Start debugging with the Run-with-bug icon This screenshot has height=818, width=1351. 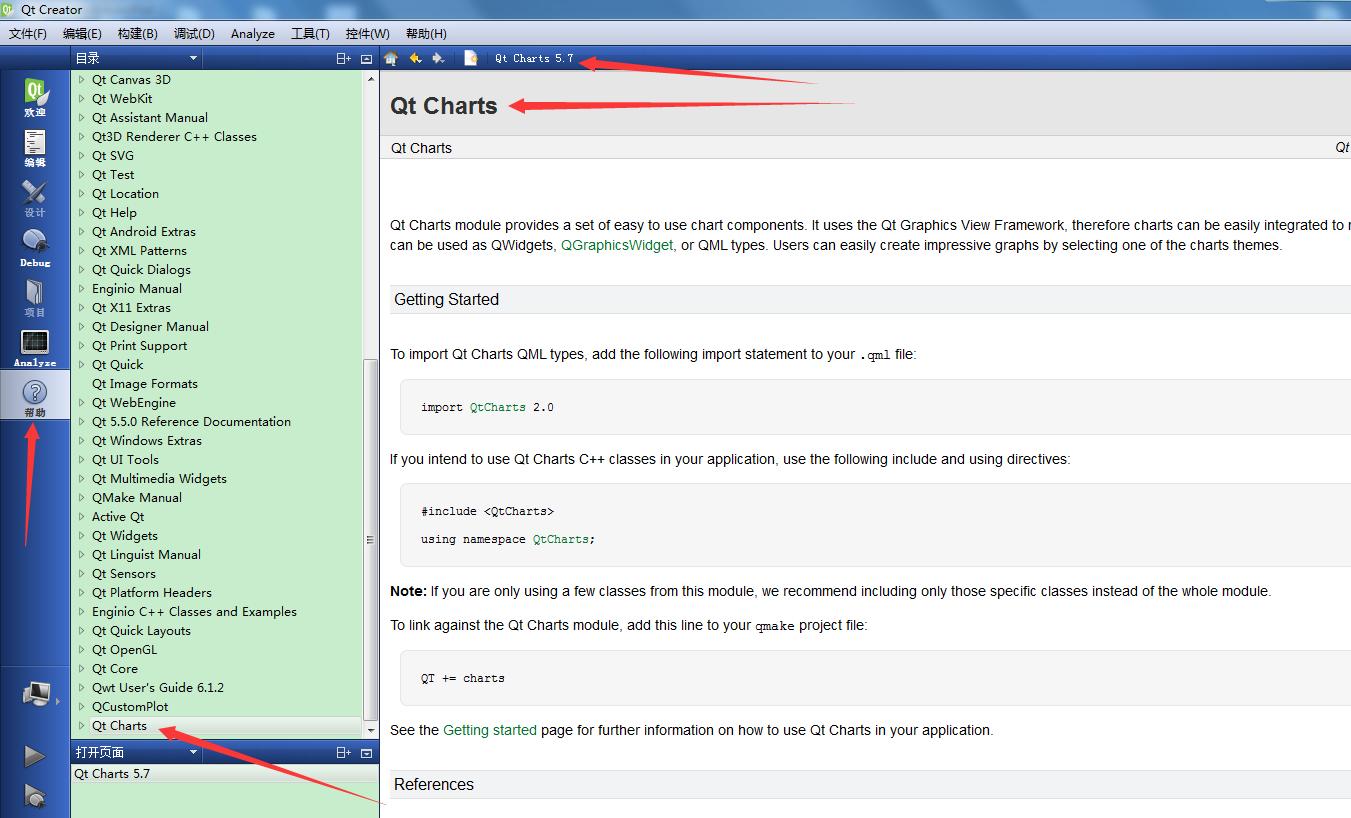coord(35,796)
